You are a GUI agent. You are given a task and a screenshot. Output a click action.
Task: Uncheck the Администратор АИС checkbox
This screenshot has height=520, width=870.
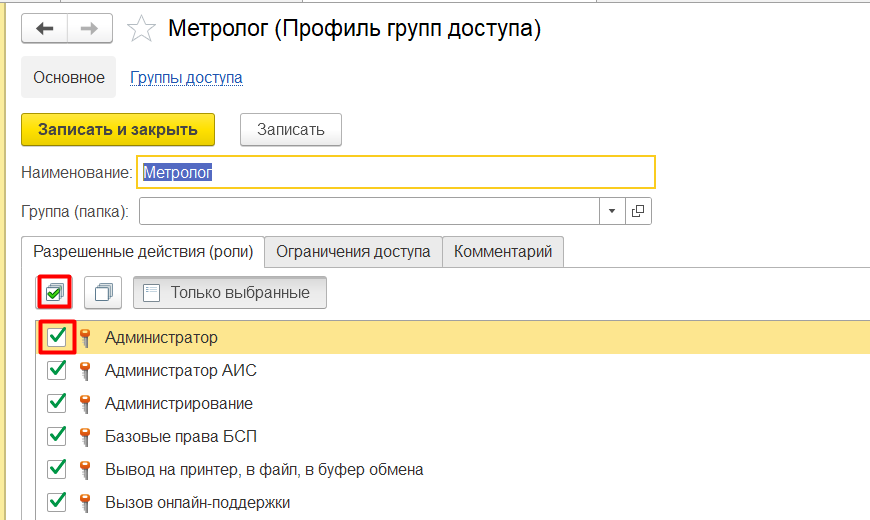[57, 370]
